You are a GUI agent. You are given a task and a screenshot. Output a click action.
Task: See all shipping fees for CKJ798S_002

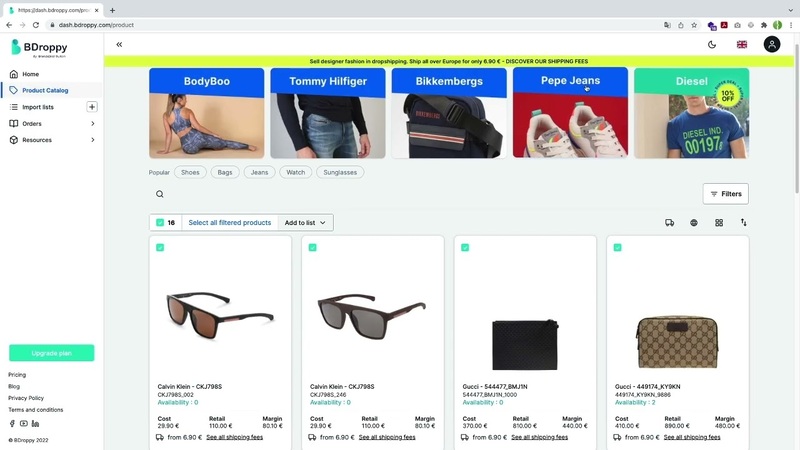point(235,437)
